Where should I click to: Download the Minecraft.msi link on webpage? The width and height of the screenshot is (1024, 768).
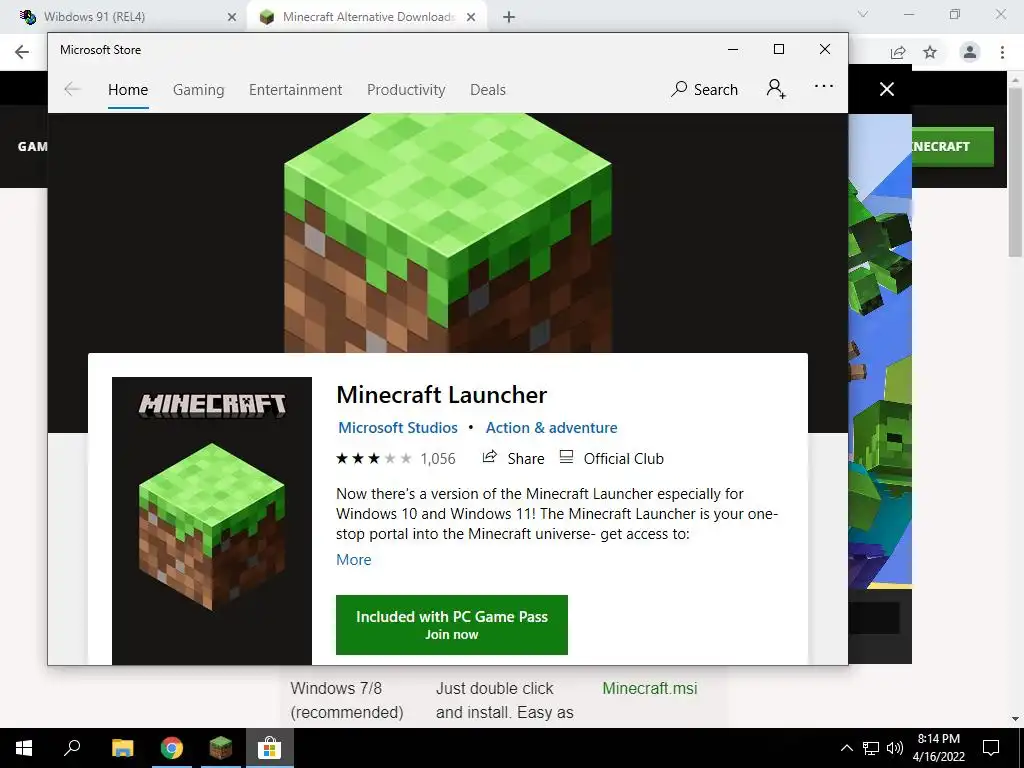[650, 688]
